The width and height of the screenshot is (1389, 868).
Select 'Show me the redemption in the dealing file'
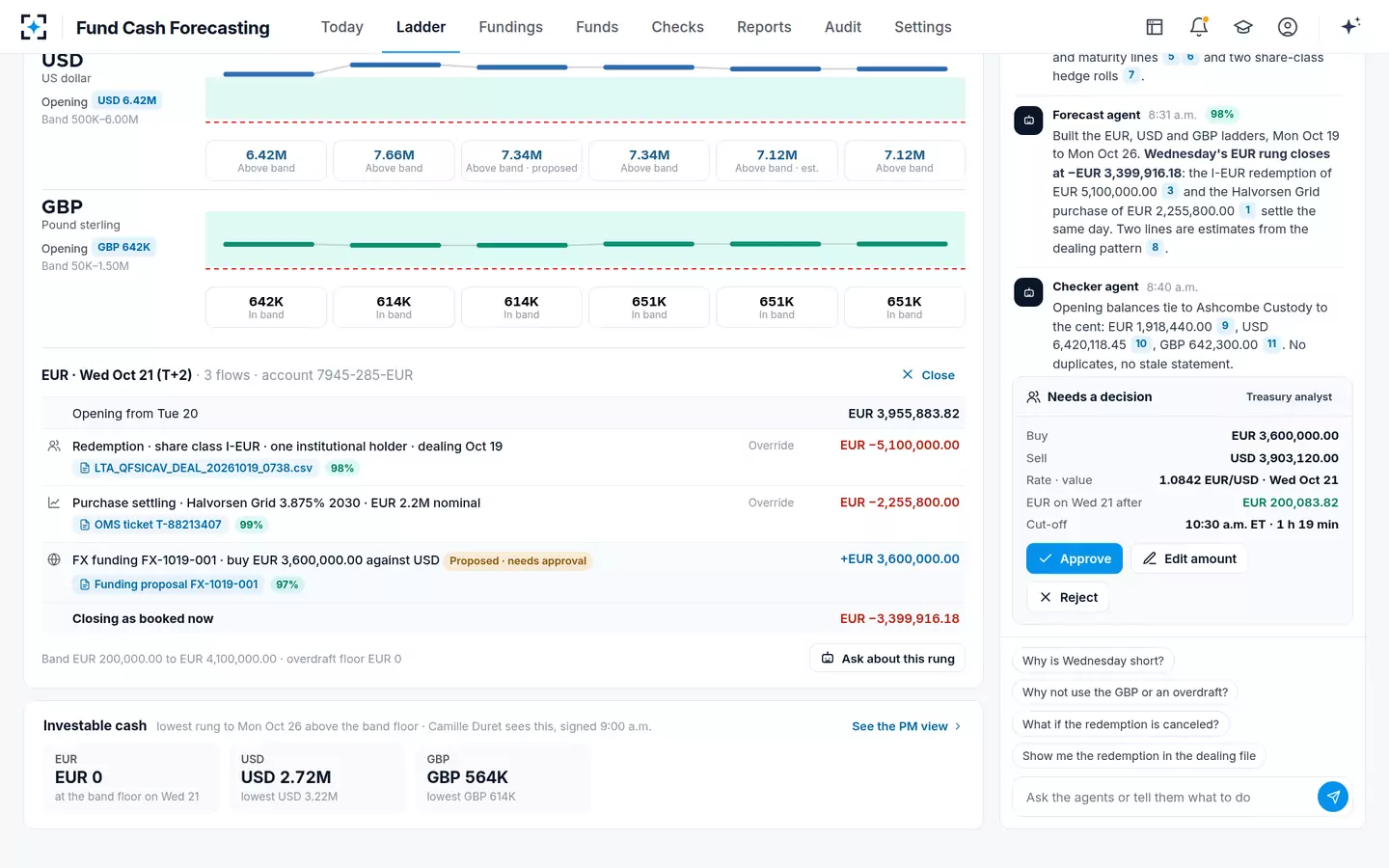click(x=1139, y=756)
